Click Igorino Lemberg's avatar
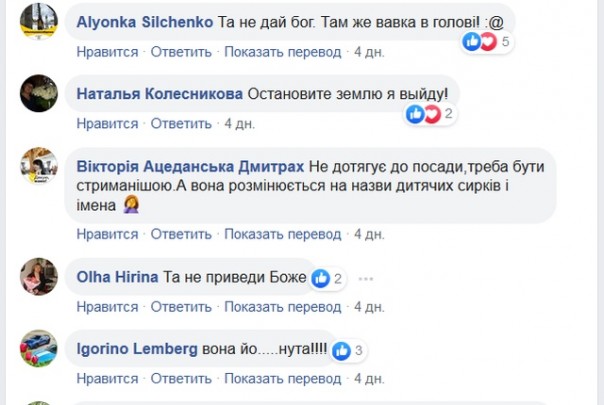This screenshot has height=405, width=604. (39, 348)
